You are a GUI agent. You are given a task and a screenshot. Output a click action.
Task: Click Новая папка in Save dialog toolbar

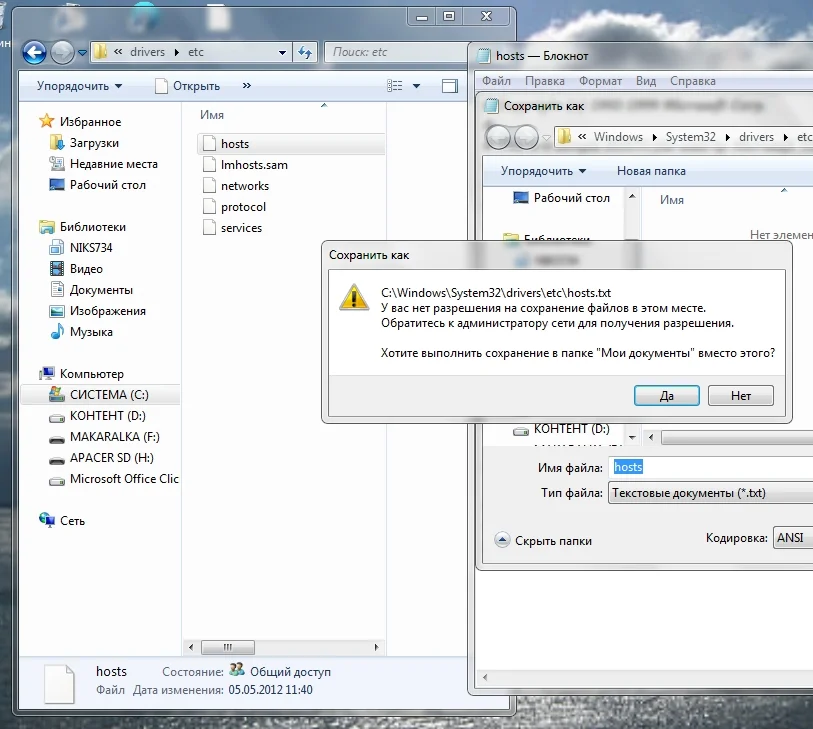tap(651, 171)
